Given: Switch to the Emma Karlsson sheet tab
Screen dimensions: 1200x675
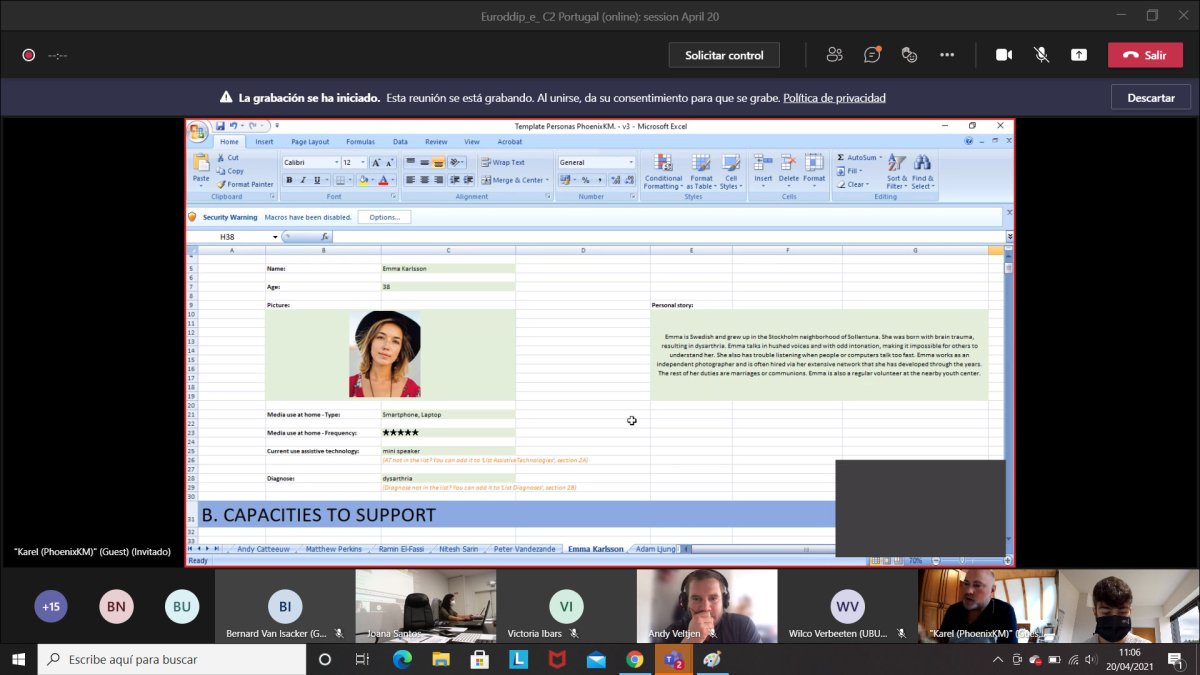Looking at the screenshot, I should pyautogui.click(x=594, y=549).
